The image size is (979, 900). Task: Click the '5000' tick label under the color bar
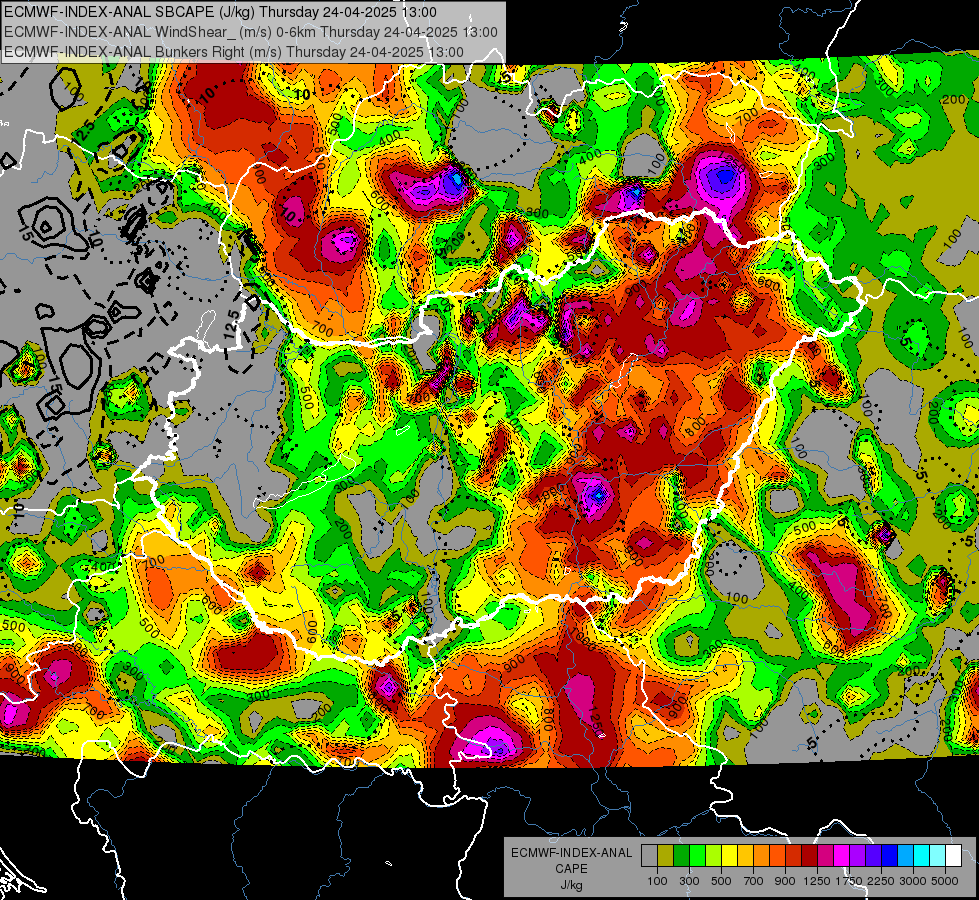click(945, 881)
